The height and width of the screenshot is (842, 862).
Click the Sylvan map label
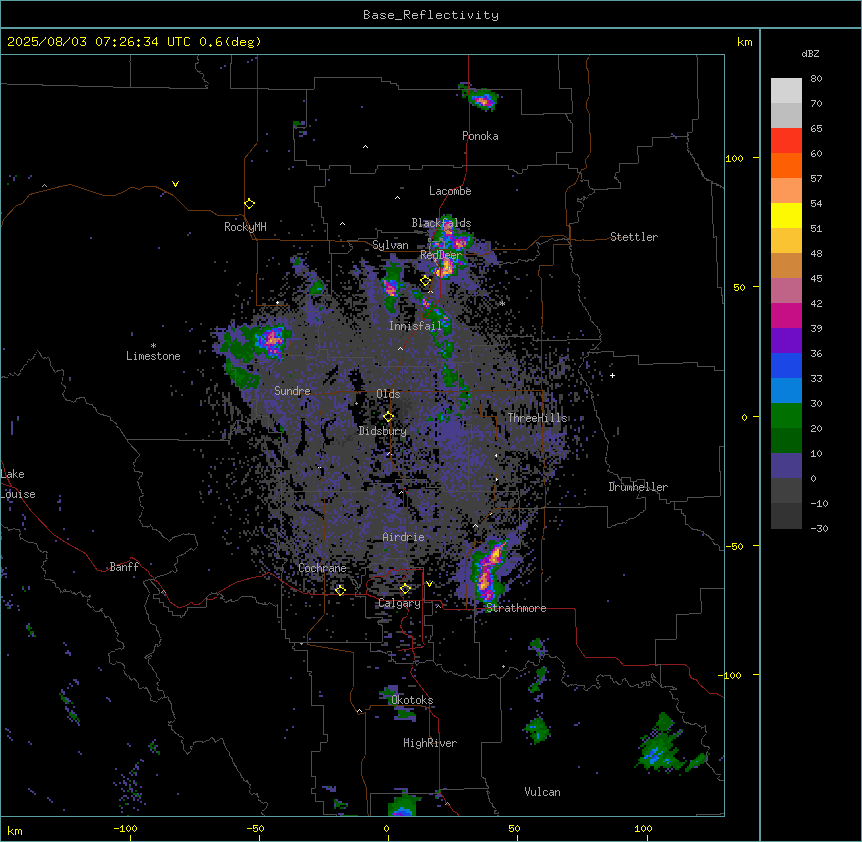tap(390, 245)
